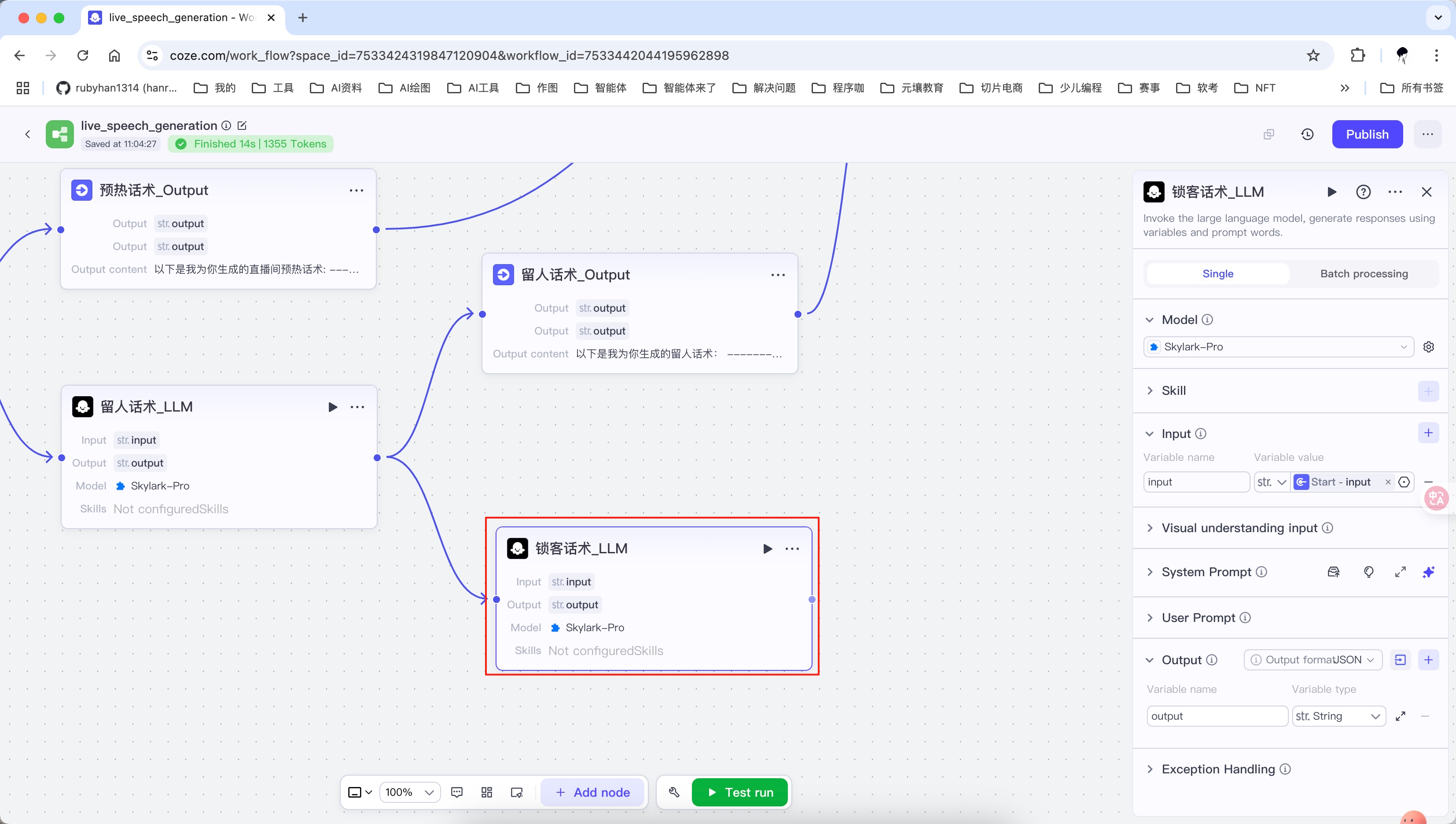Viewport: 1456px width, 824px height.
Task: Open help for 锁客话术_LLM panel
Action: point(1363,192)
